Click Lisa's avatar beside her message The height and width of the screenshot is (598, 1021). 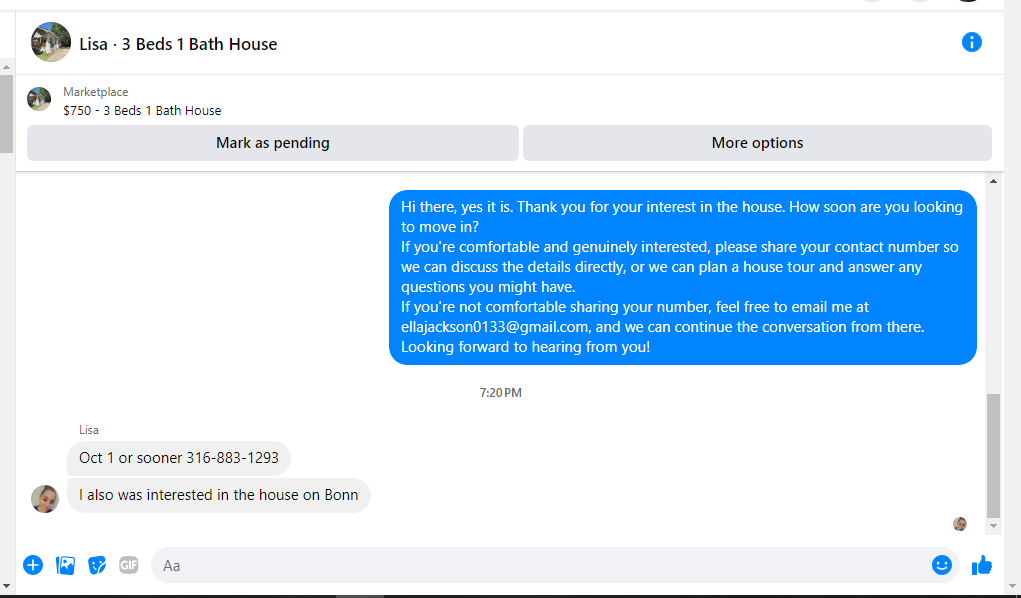tap(45, 499)
